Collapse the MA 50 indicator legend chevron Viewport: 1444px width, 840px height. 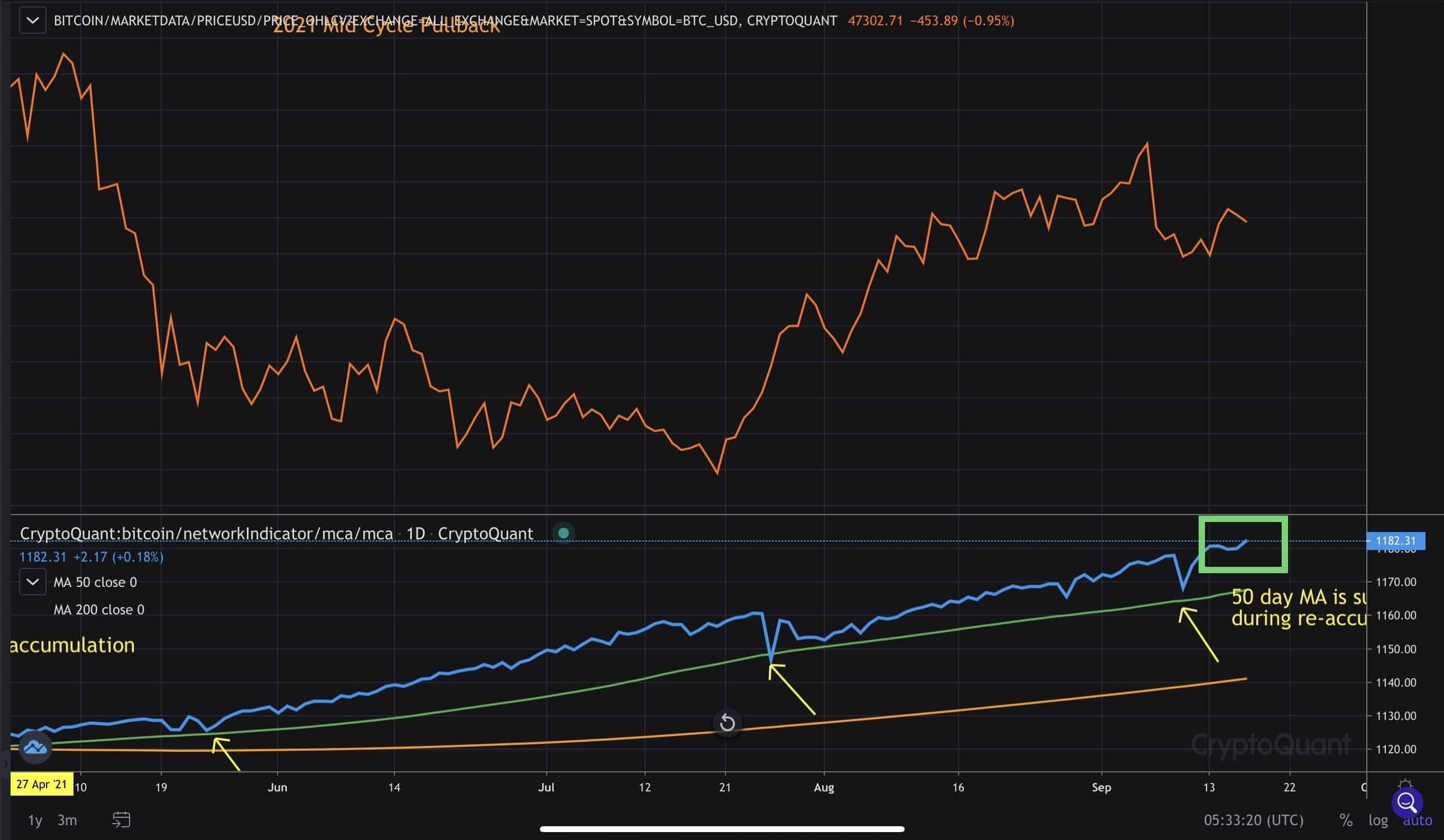(x=33, y=582)
